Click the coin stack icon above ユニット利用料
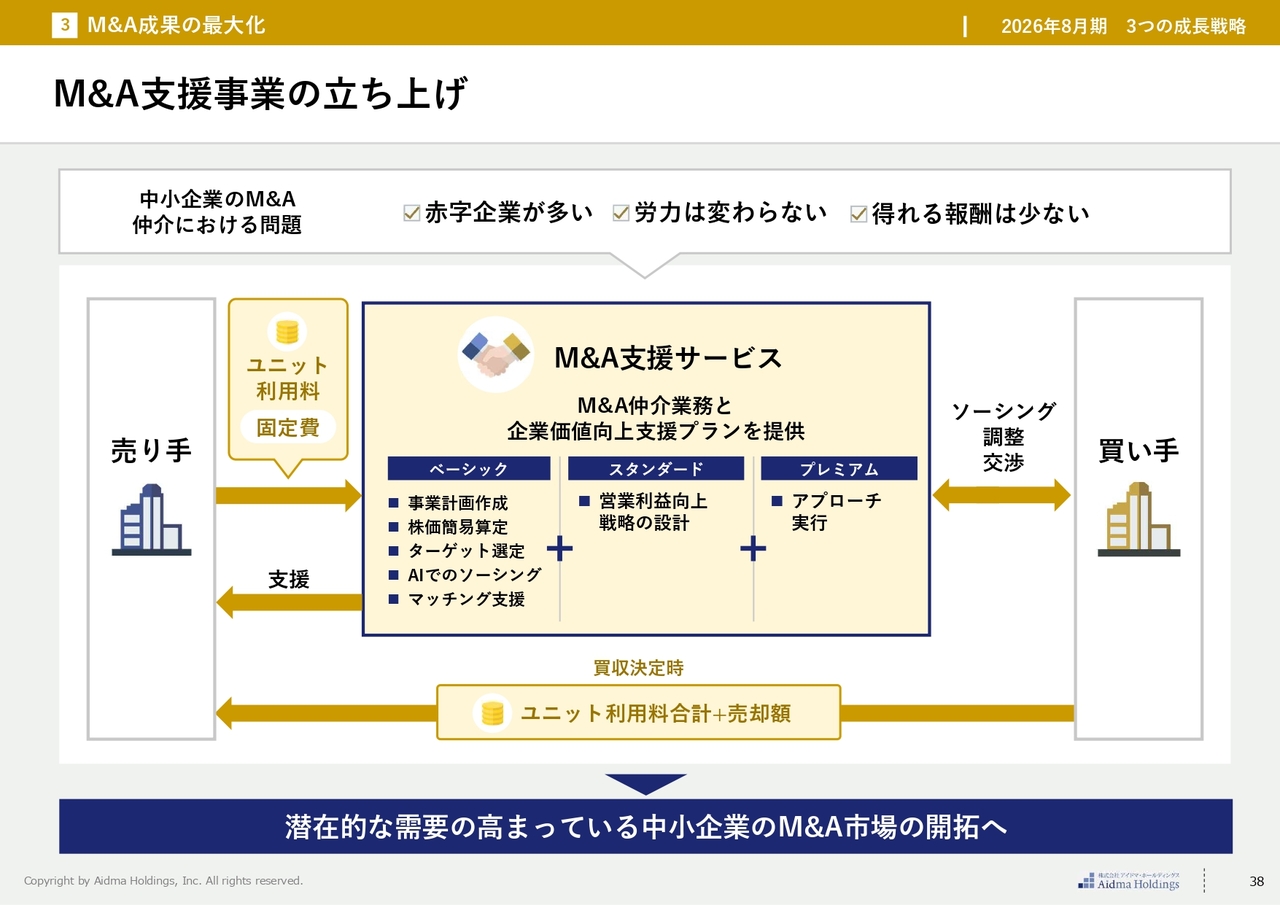 (x=288, y=331)
